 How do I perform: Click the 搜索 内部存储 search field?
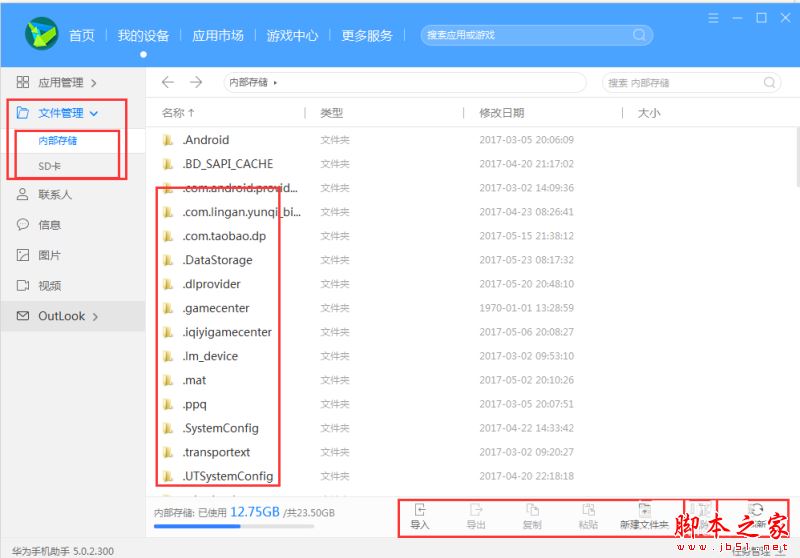(691, 83)
